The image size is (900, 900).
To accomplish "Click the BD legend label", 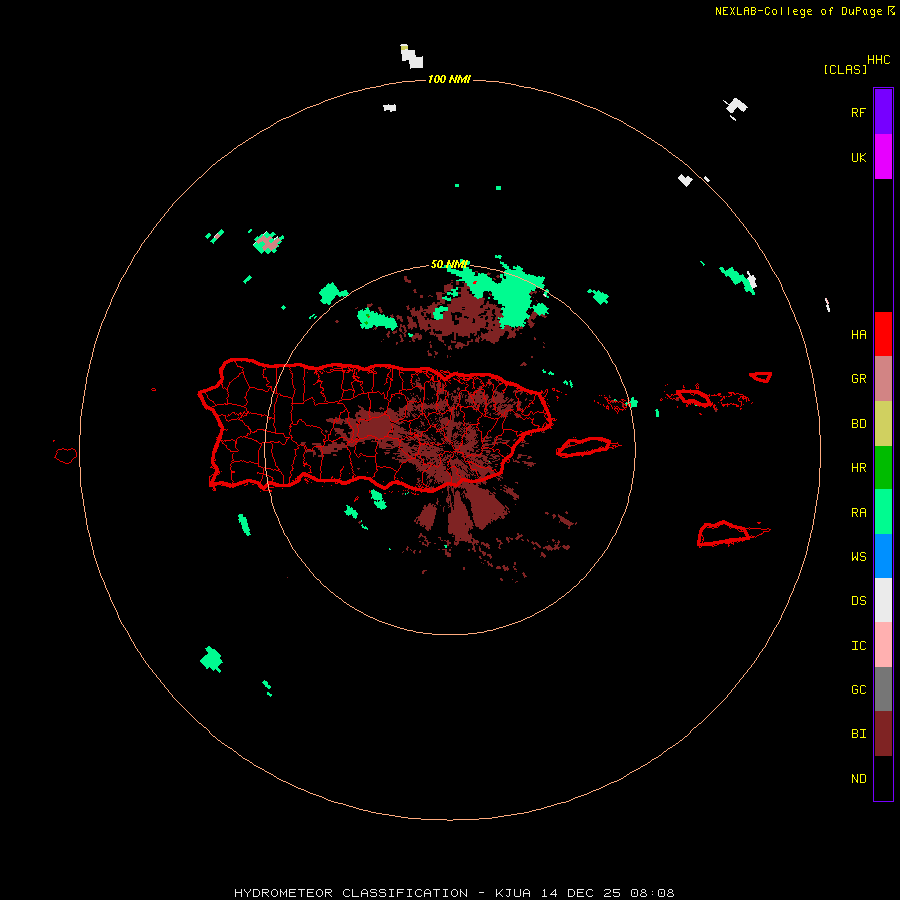I will (x=858, y=424).
